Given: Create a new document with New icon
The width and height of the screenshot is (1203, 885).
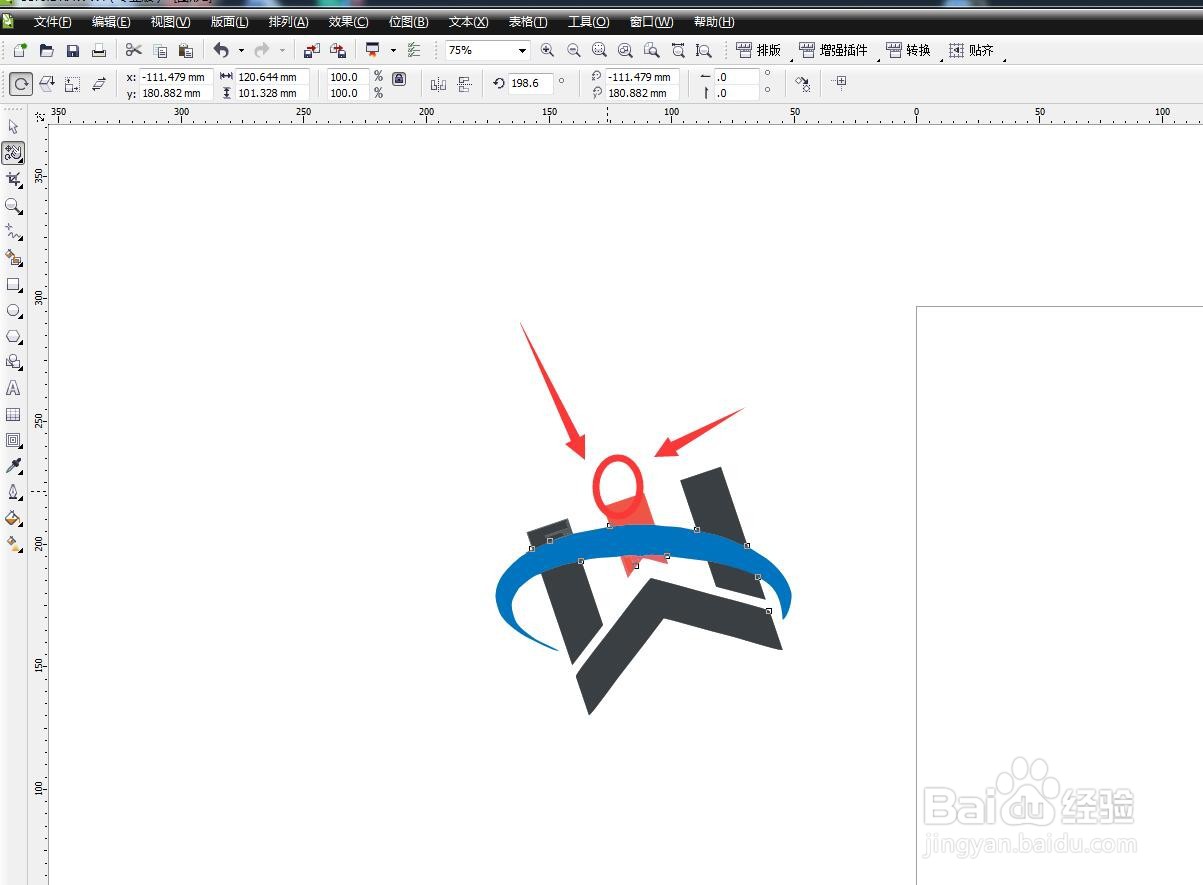Looking at the screenshot, I should click(19, 50).
